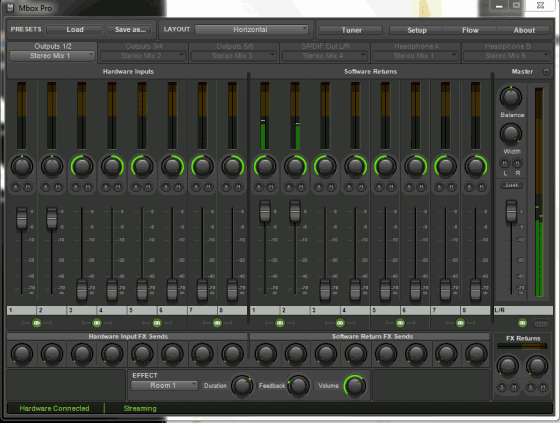This screenshot has height=423, width=560.
Task: Solo hardware input channel 1
Action: [x=16, y=186]
